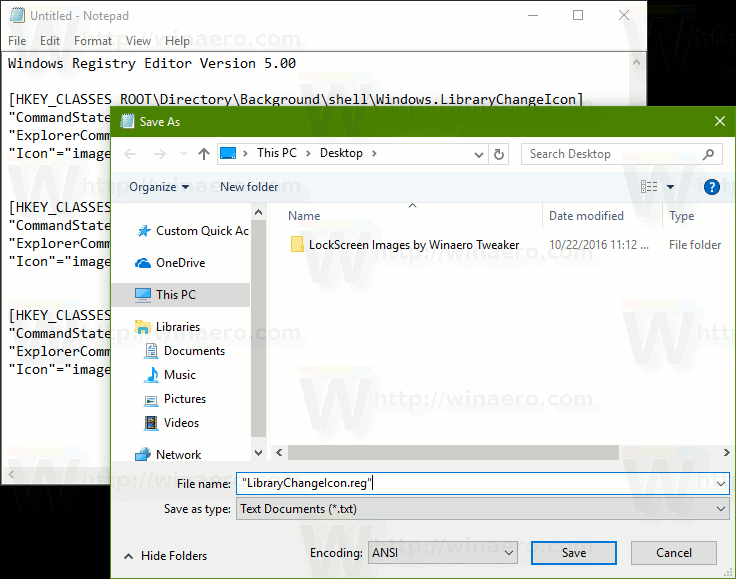The height and width of the screenshot is (579, 736).
Task: Click the File name input field
Action: click(483, 483)
